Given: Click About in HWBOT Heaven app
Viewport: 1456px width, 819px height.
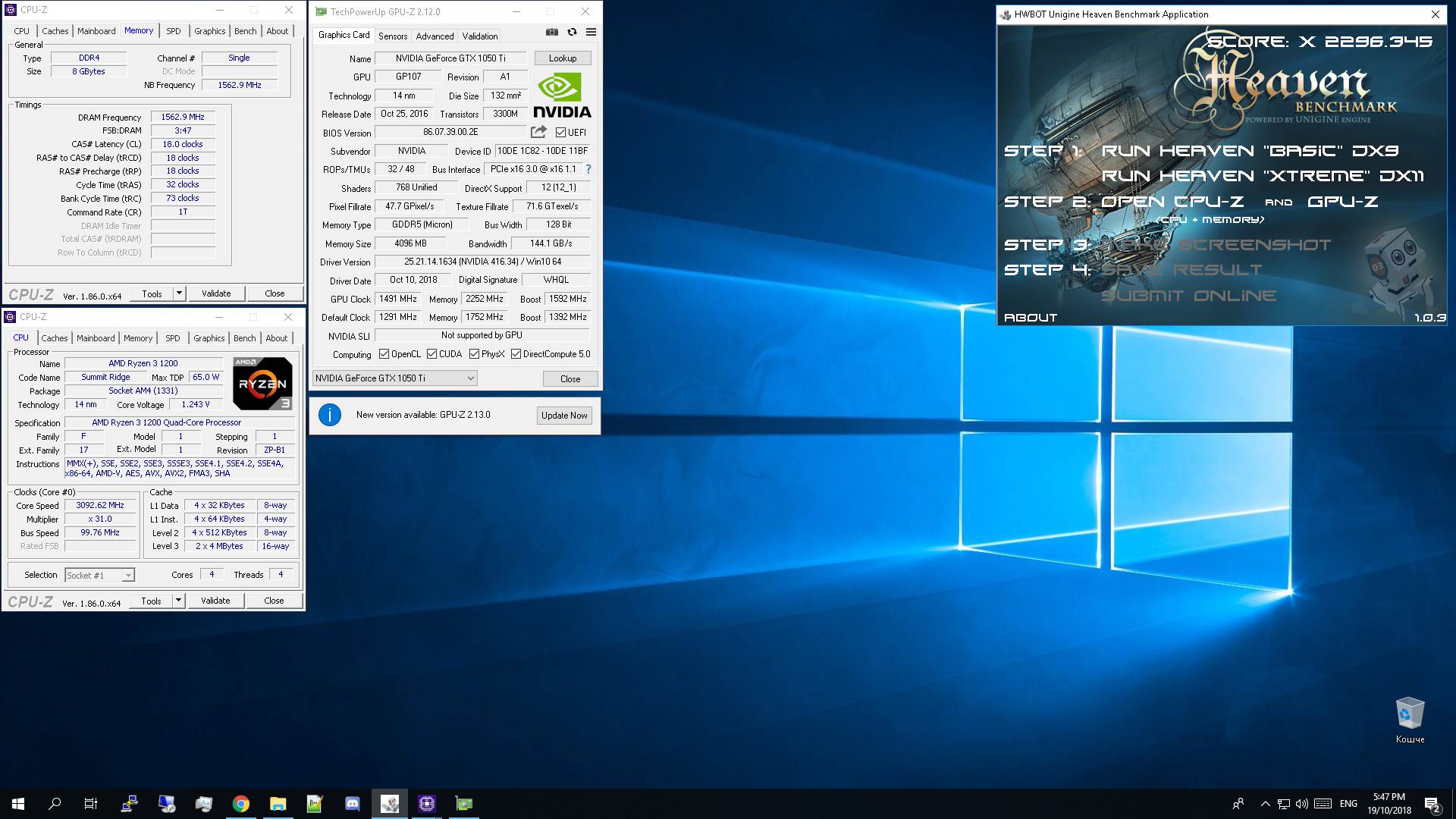Looking at the screenshot, I should point(1031,318).
